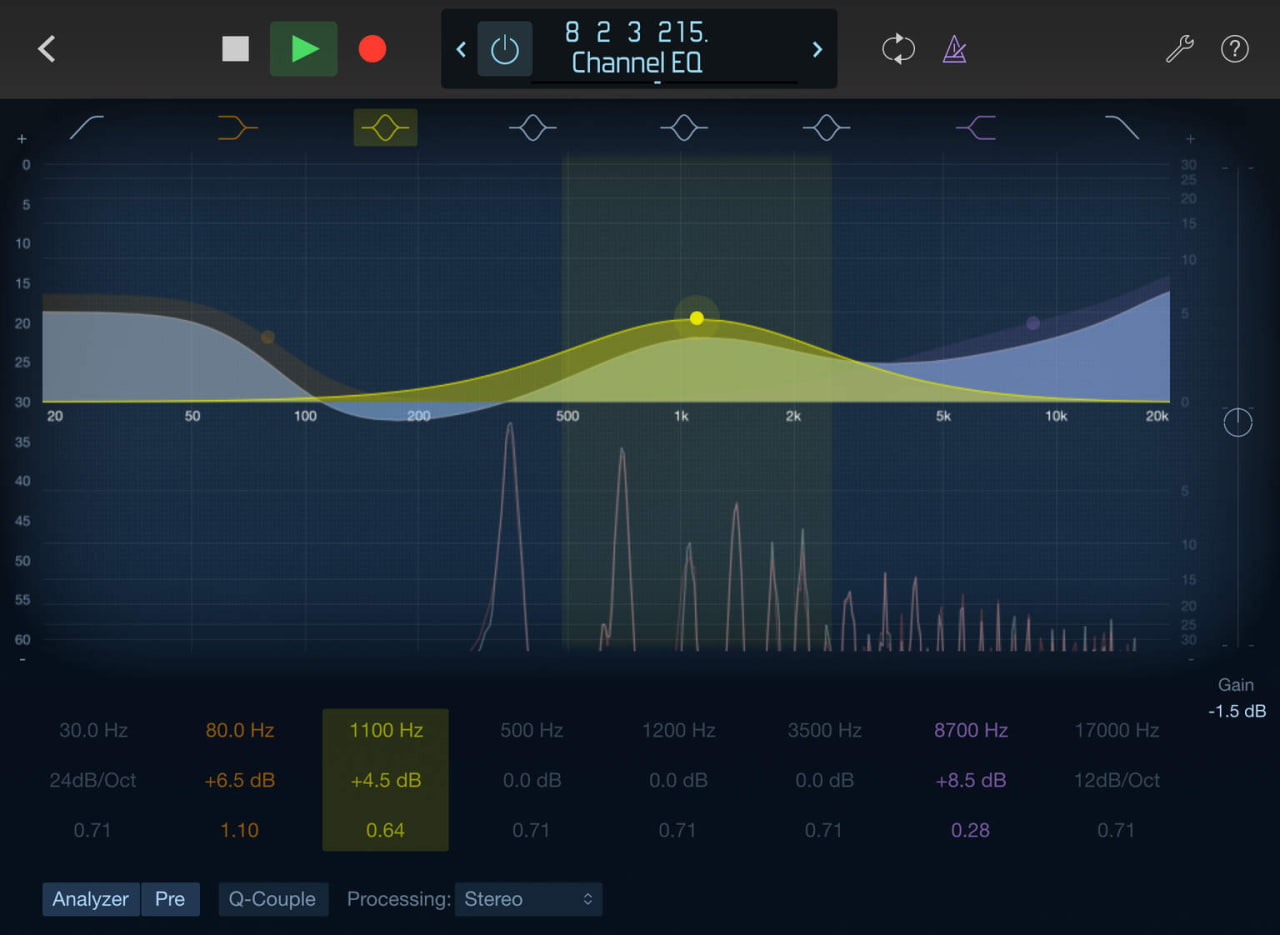The height and width of the screenshot is (935, 1280).
Task: Enable cycle mode via the loop icon
Action: [x=898, y=48]
